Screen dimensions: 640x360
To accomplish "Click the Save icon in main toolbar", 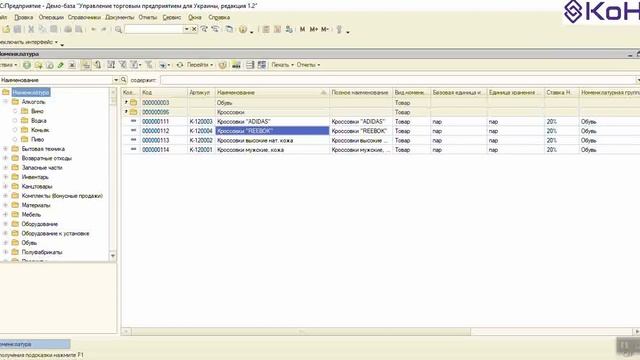I will (18, 29).
